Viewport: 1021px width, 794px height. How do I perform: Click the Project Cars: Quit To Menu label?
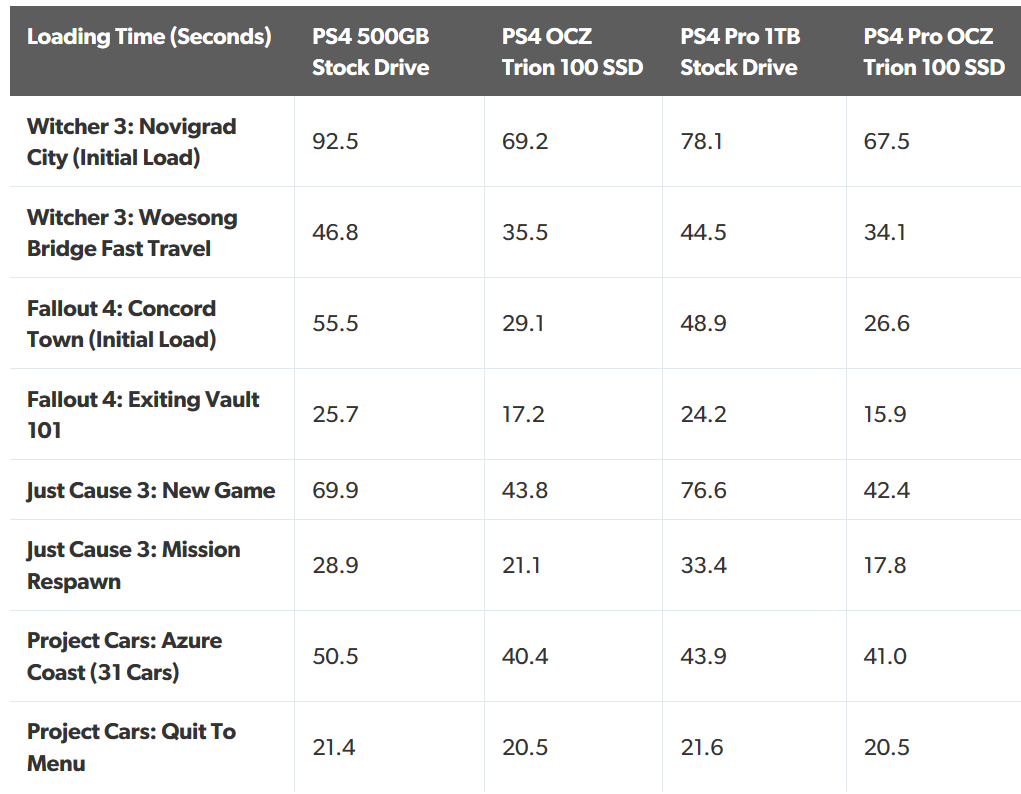click(x=132, y=748)
